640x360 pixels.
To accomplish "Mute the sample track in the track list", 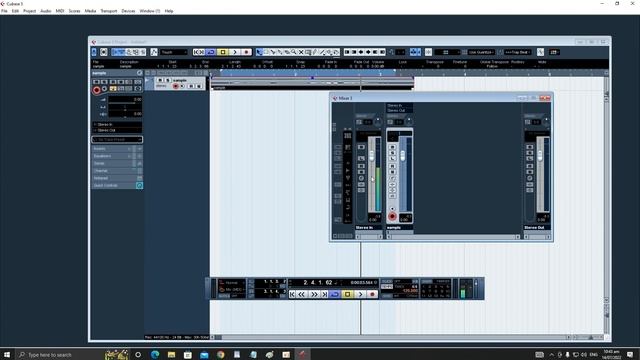I will (x=160, y=80).
